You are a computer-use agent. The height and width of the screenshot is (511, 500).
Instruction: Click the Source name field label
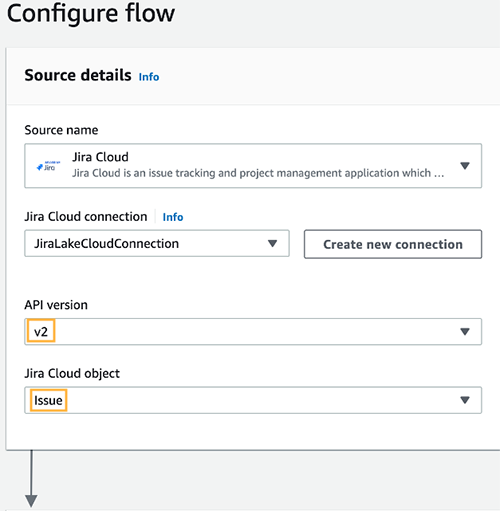coord(61,130)
